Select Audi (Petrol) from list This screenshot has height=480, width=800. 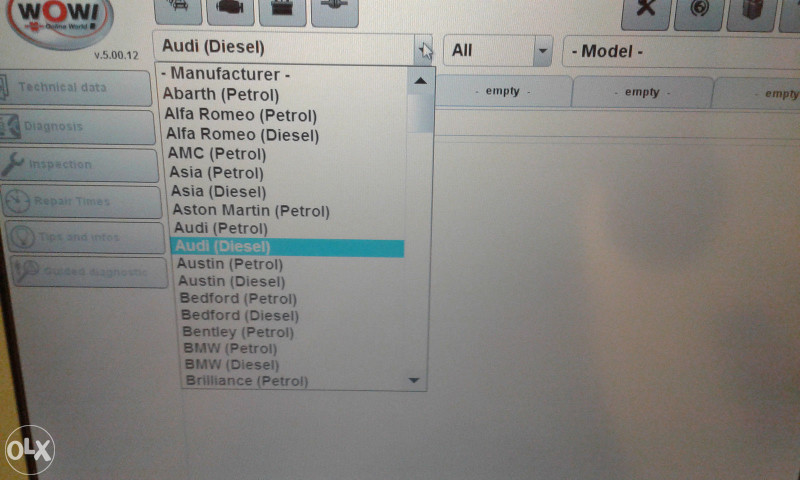click(221, 229)
